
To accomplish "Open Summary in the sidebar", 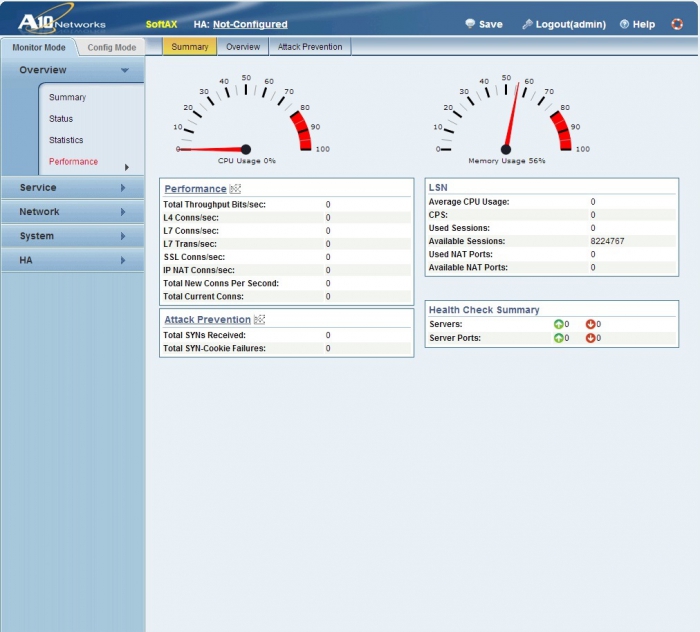I will click(x=67, y=97).
